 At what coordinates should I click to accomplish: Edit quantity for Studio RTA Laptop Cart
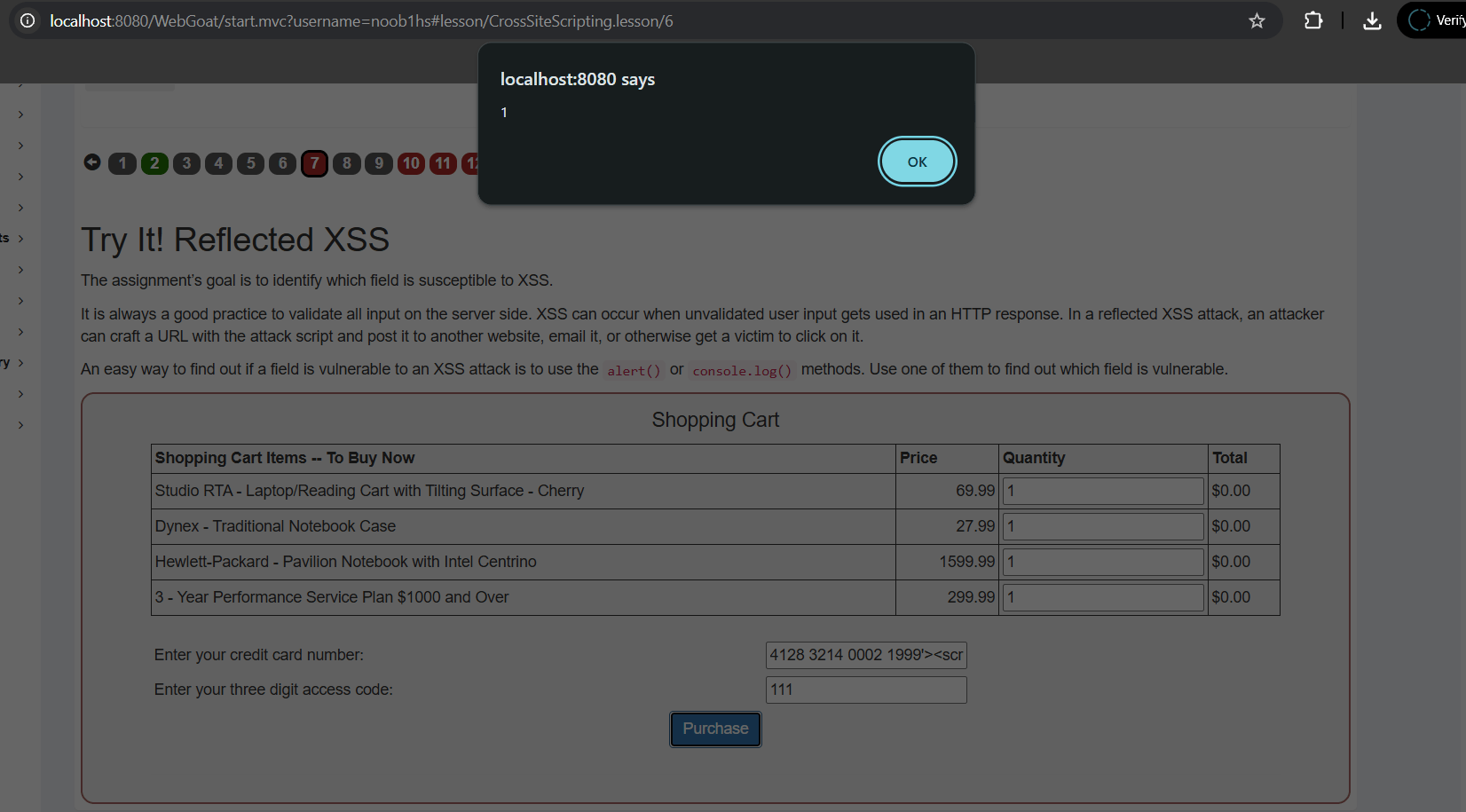(1103, 491)
